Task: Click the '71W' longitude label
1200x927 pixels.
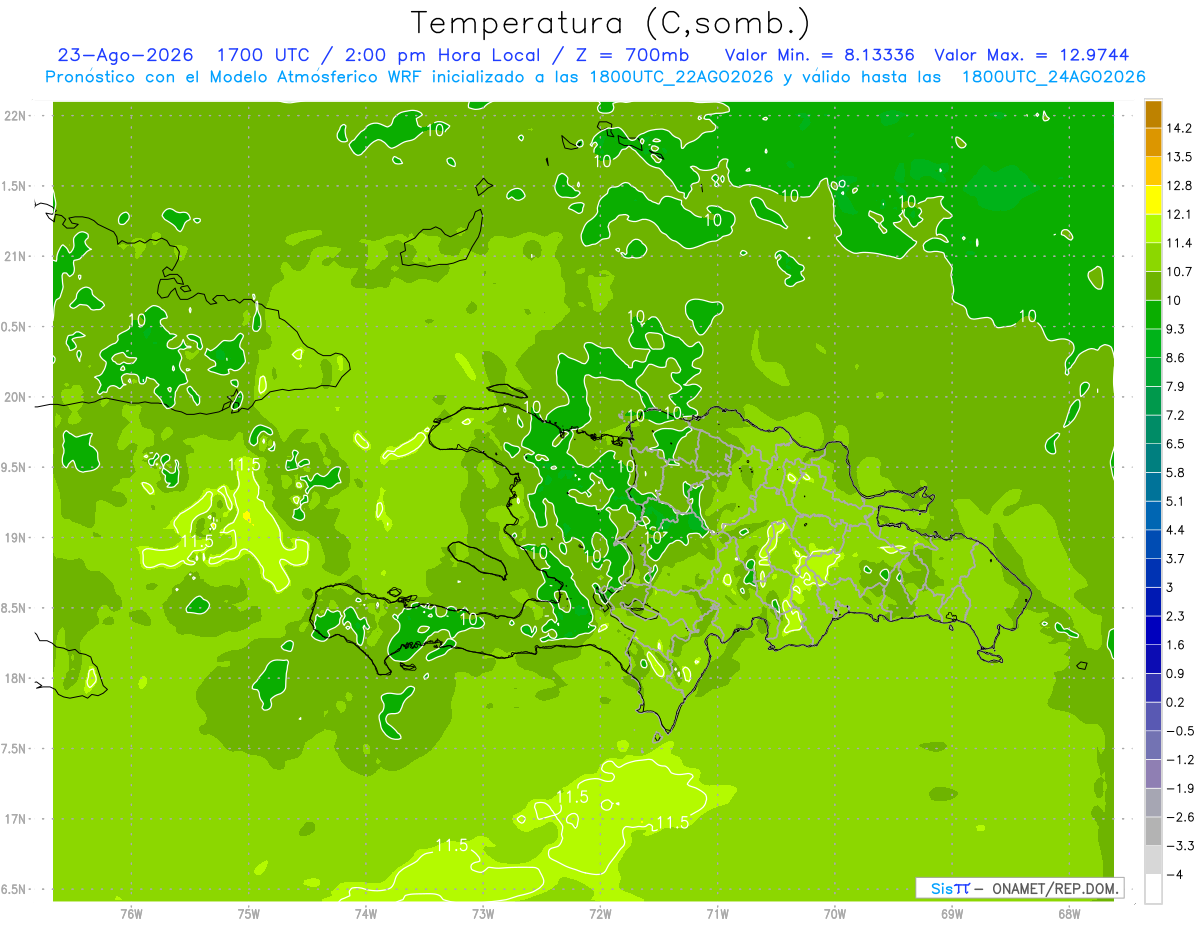Action: coord(717,914)
